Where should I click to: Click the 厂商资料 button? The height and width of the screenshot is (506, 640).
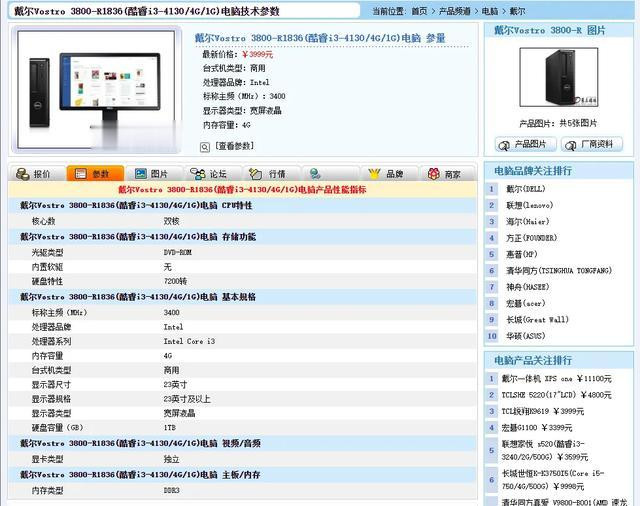tap(592, 144)
